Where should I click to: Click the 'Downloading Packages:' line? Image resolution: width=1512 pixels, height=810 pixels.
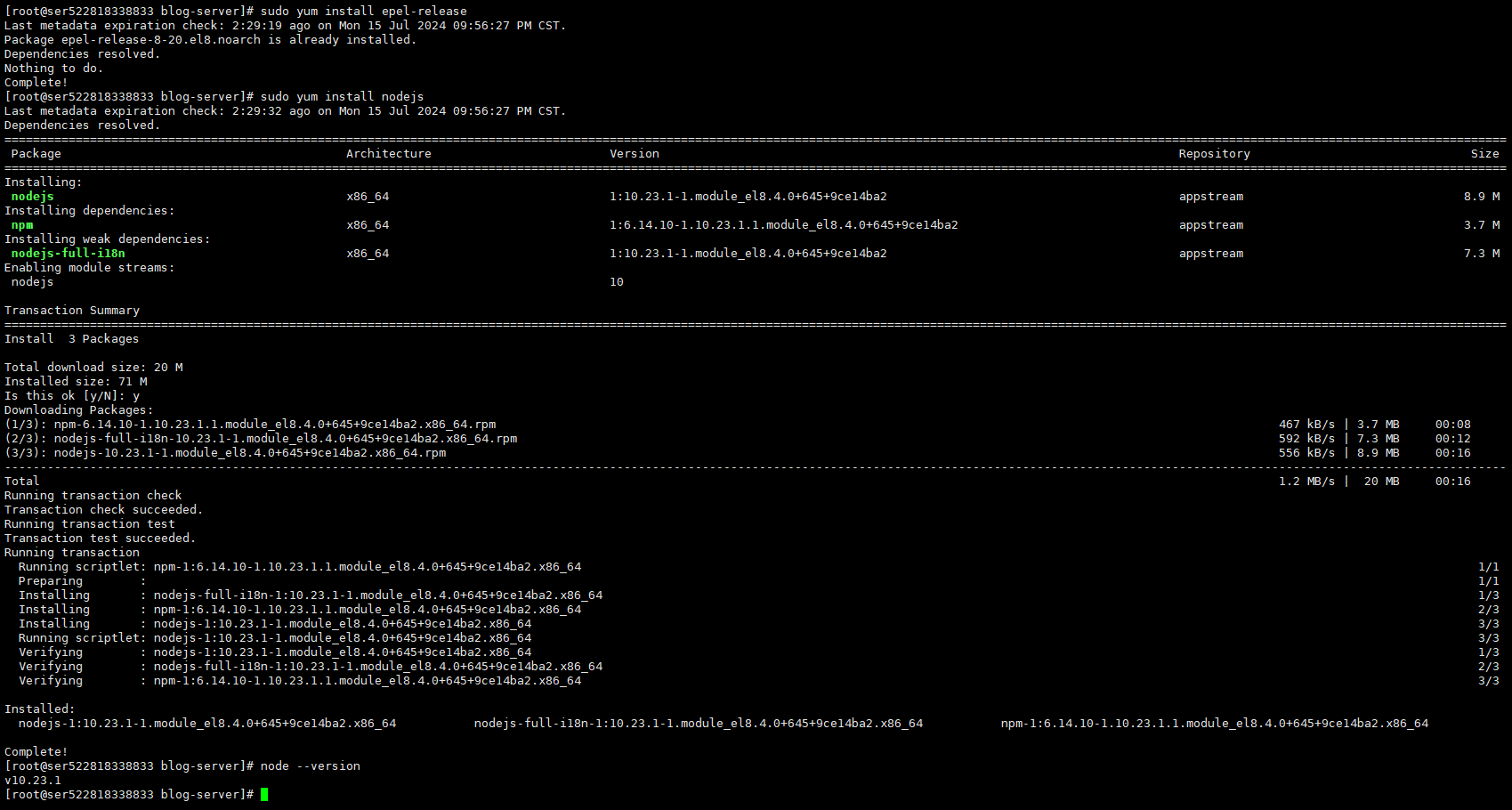click(x=79, y=410)
